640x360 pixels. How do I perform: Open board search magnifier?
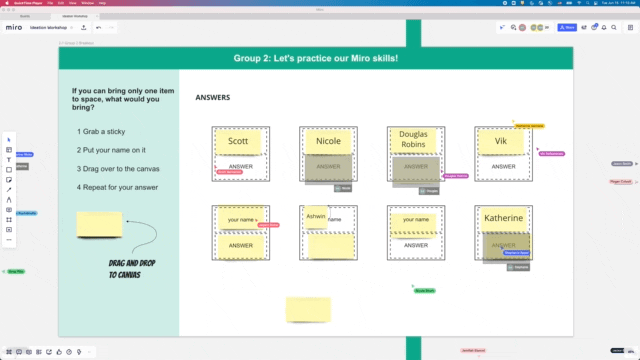(614, 27)
